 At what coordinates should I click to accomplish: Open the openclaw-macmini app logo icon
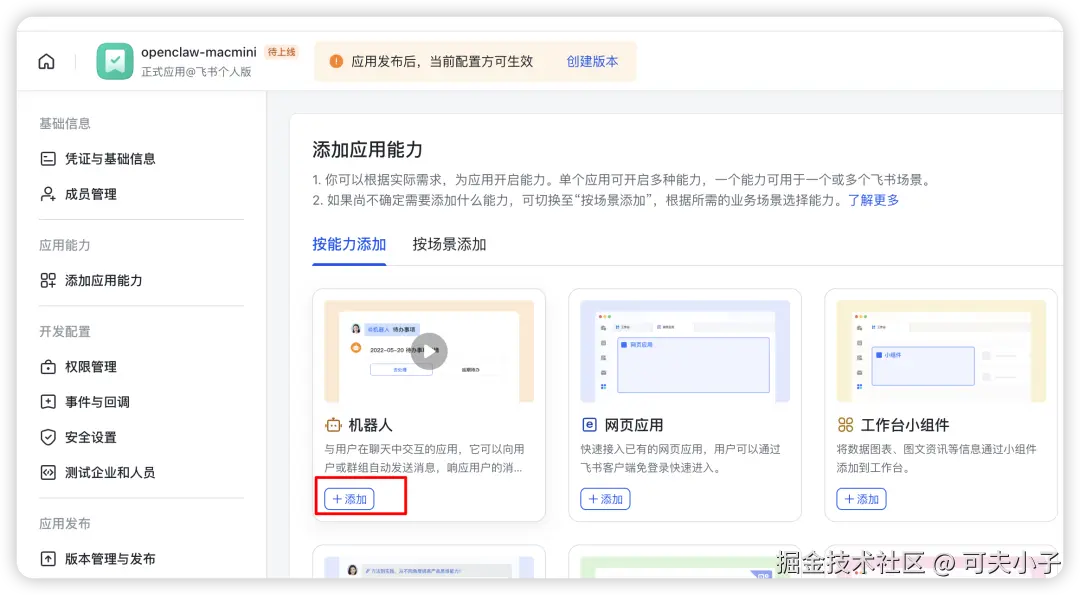click(x=114, y=61)
